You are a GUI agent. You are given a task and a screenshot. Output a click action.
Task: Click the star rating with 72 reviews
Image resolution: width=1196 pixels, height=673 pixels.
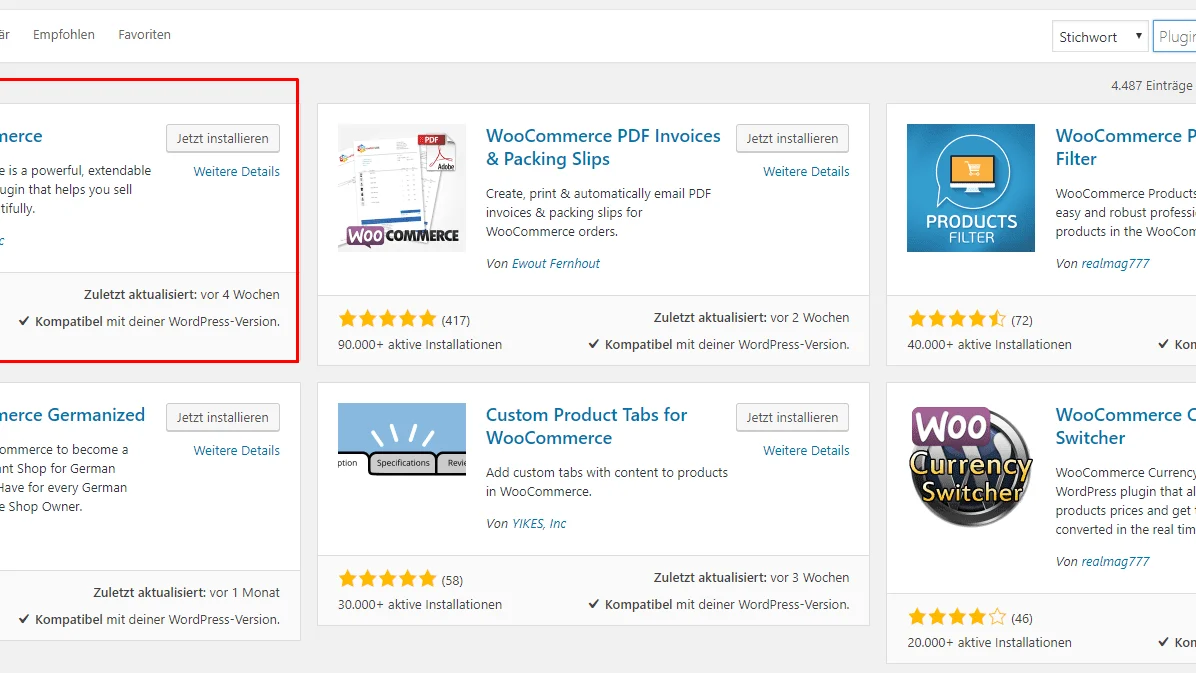tap(956, 319)
